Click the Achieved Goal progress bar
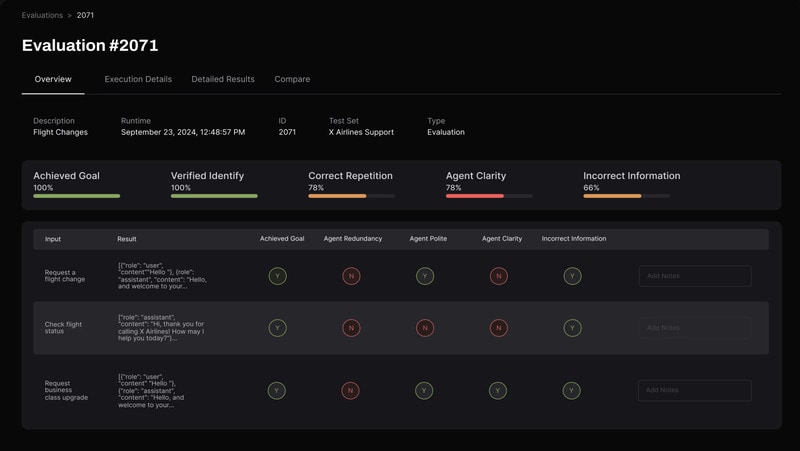This screenshot has width=800, height=451. [x=77, y=196]
